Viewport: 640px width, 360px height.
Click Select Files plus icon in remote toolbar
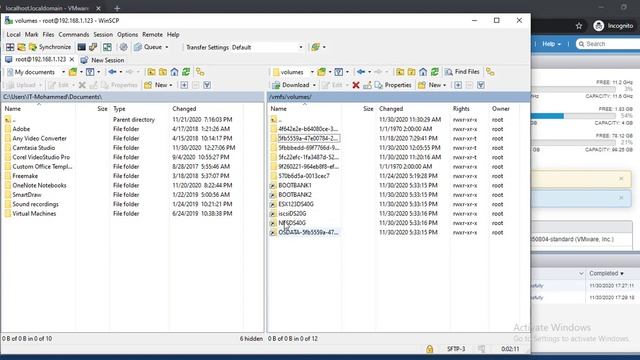(x=458, y=85)
